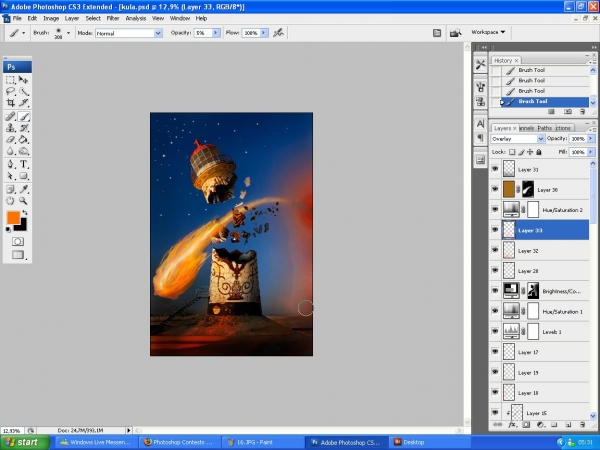Viewport: 600px width, 450px height.
Task: Select Layer 28 in Layers panel
Action: pos(545,271)
